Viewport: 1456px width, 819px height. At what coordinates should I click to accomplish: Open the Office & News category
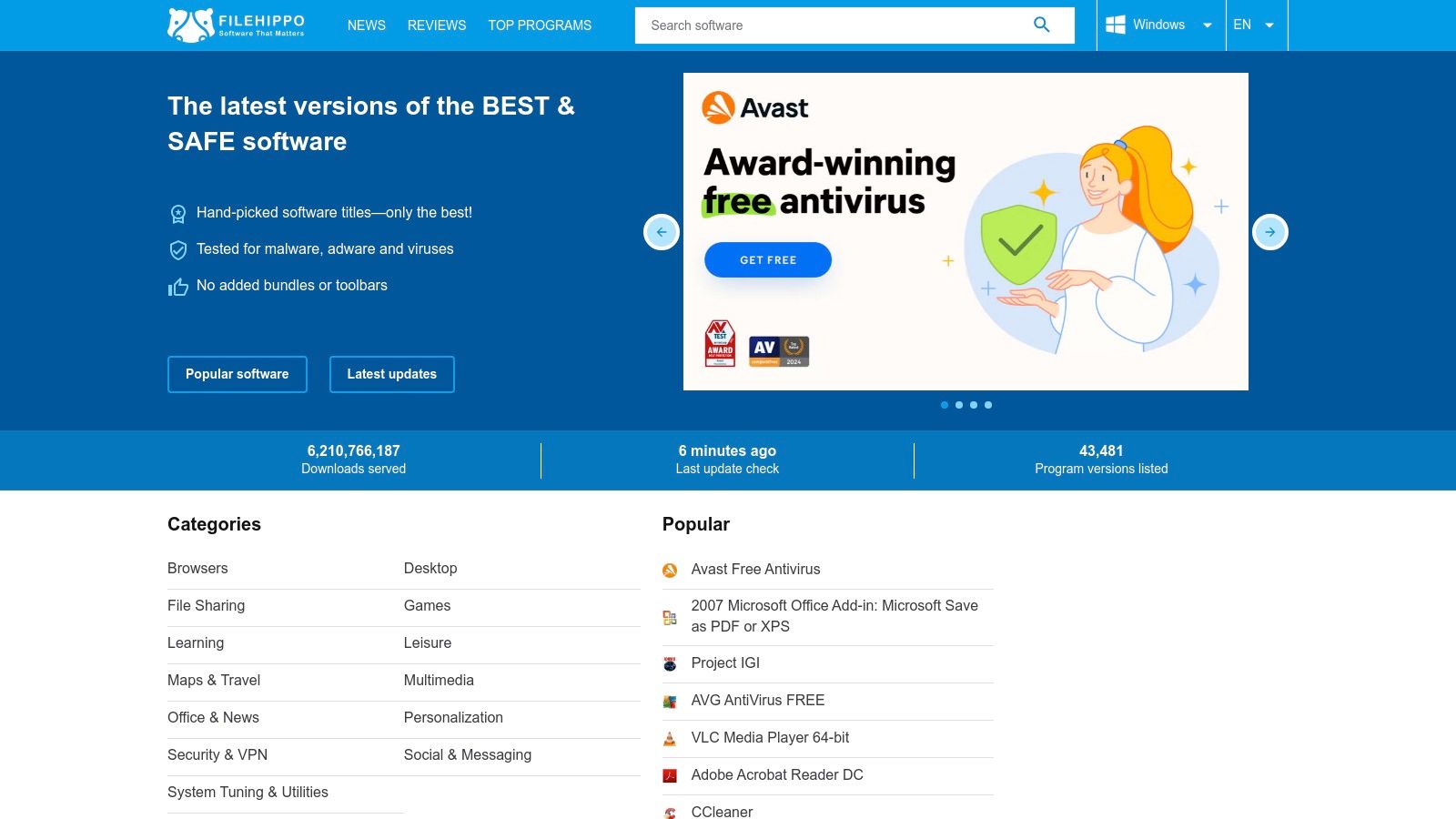[x=213, y=717]
